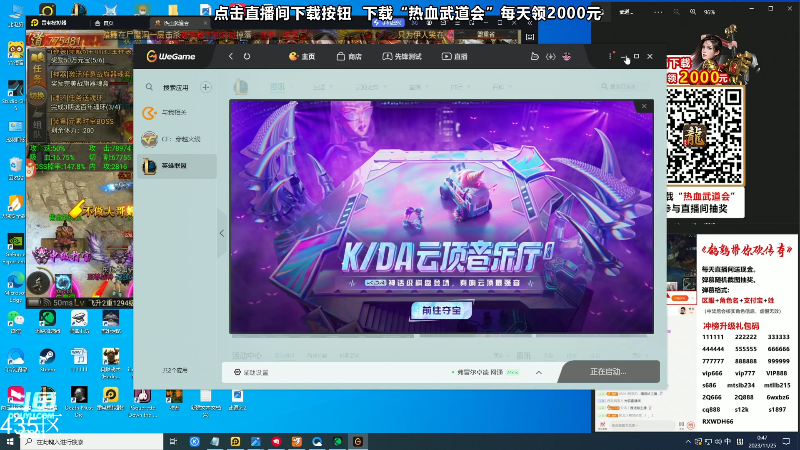Image resolution: width=800 pixels, height=450 pixels.
Task: Click the 活动中心 heading
Action: tap(247, 355)
